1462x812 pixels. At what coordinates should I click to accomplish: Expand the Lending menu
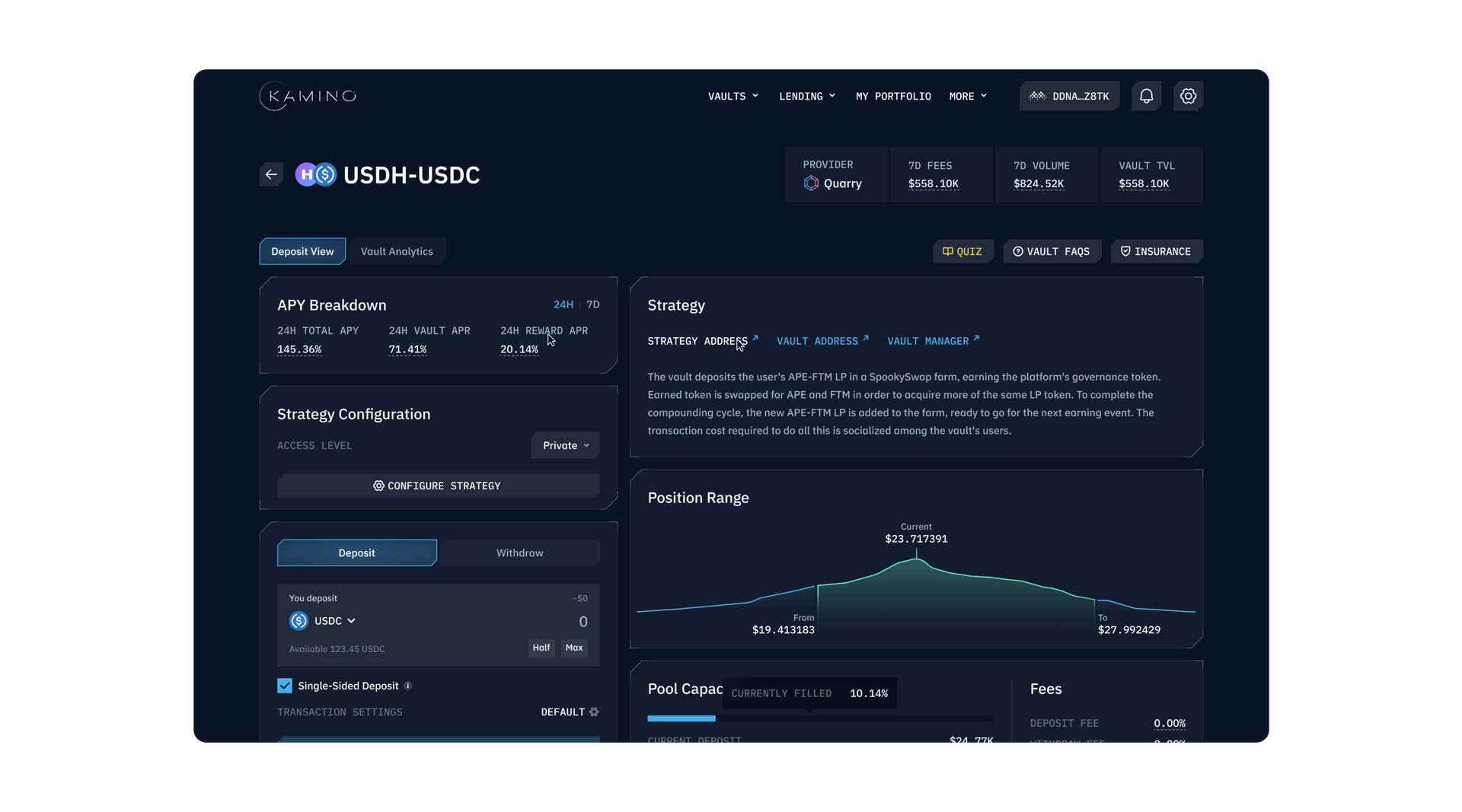coord(807,96)
